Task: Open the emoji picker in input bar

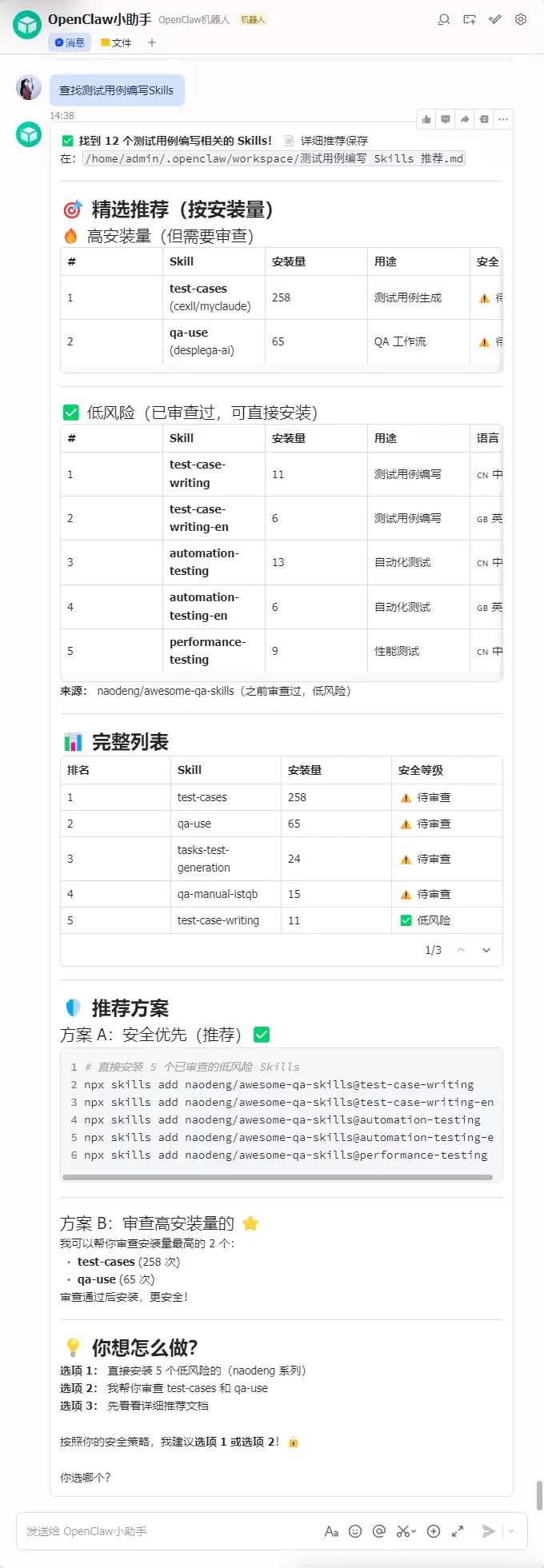Action: click(x=355, y=1531)
